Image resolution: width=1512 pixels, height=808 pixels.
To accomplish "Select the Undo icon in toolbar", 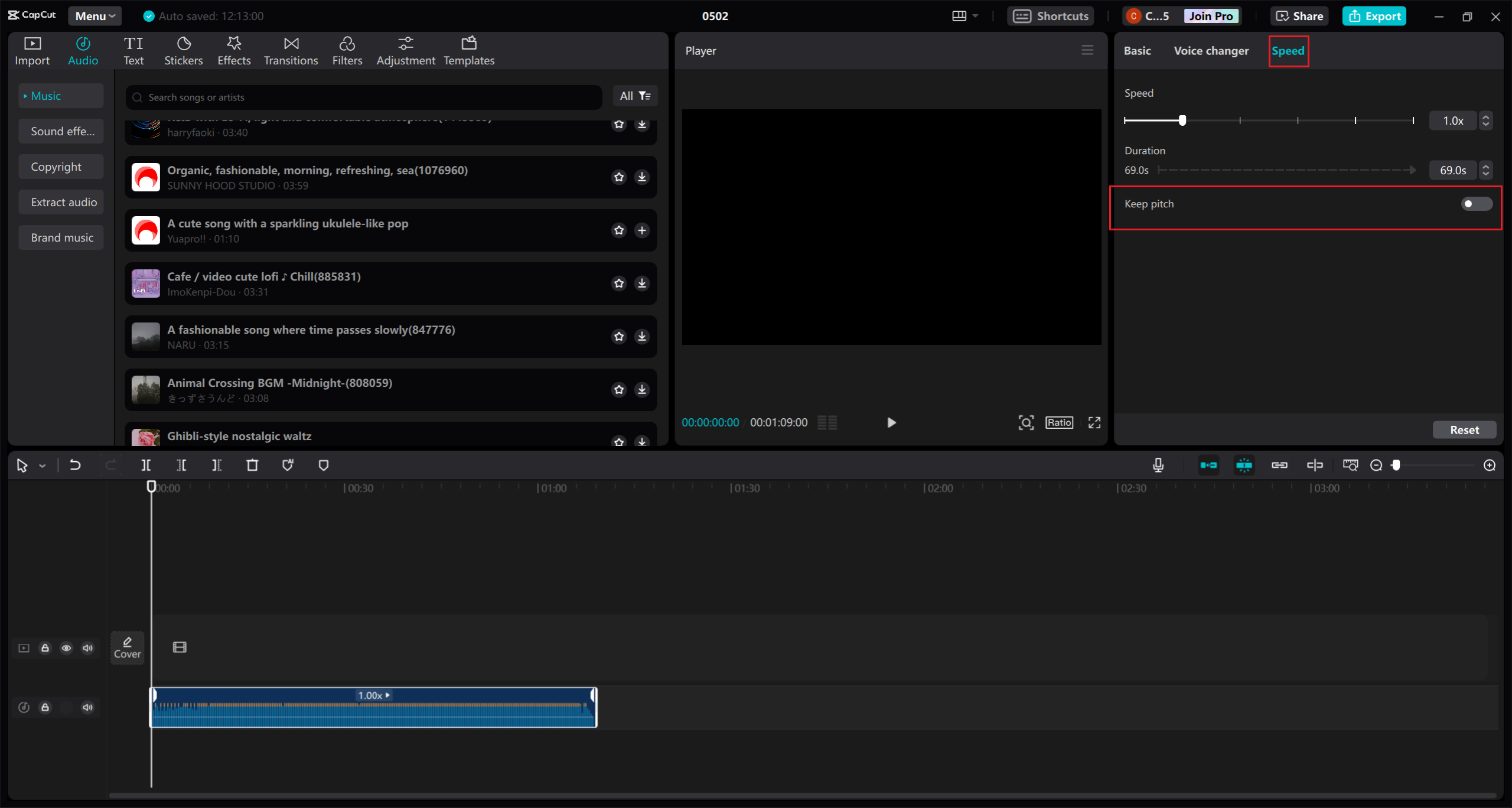I will coord(75,465).
